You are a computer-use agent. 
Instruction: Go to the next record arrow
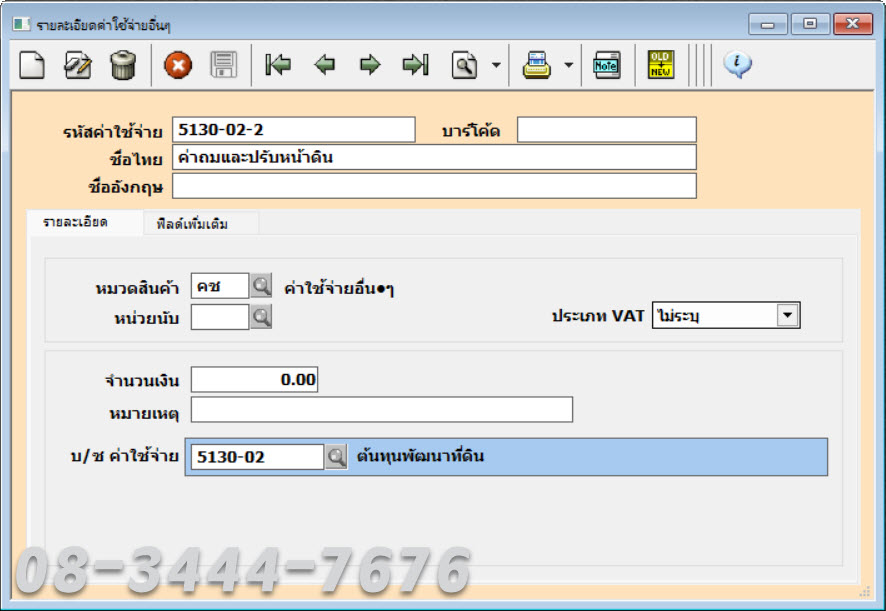point(370,64)
